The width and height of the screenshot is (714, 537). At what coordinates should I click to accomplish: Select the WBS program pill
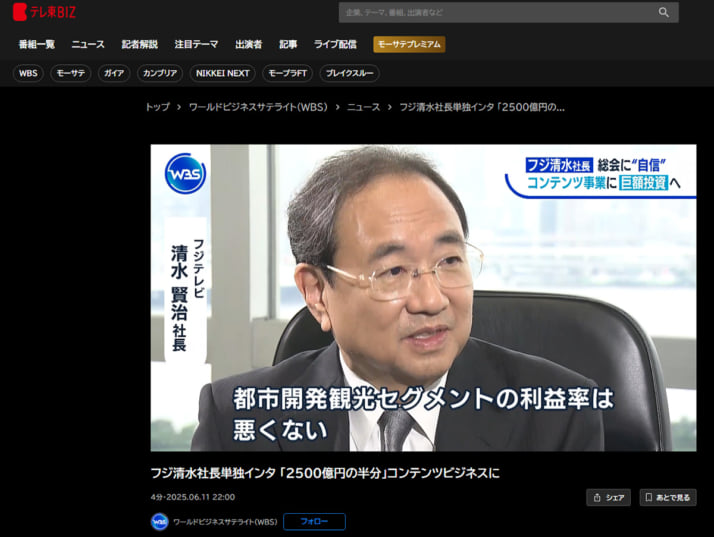(28, 73)
